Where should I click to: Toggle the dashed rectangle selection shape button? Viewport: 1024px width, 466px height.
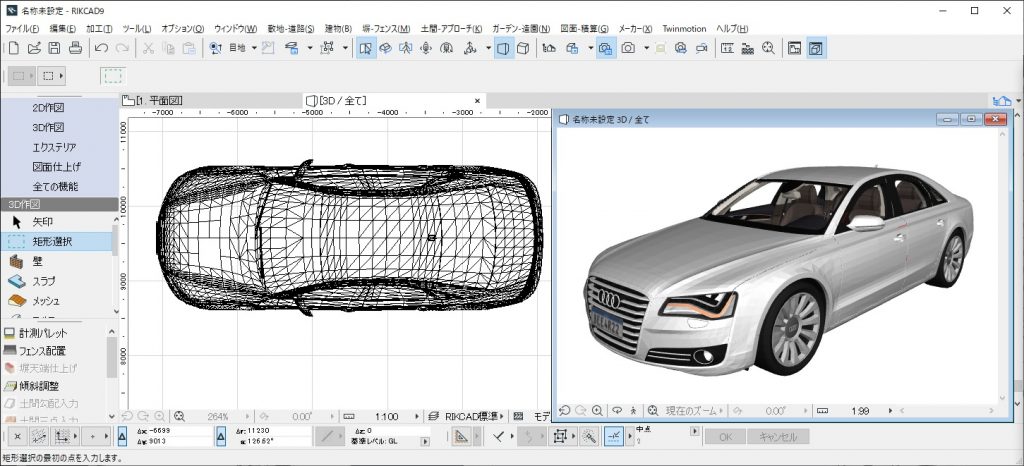pos(113,76)
